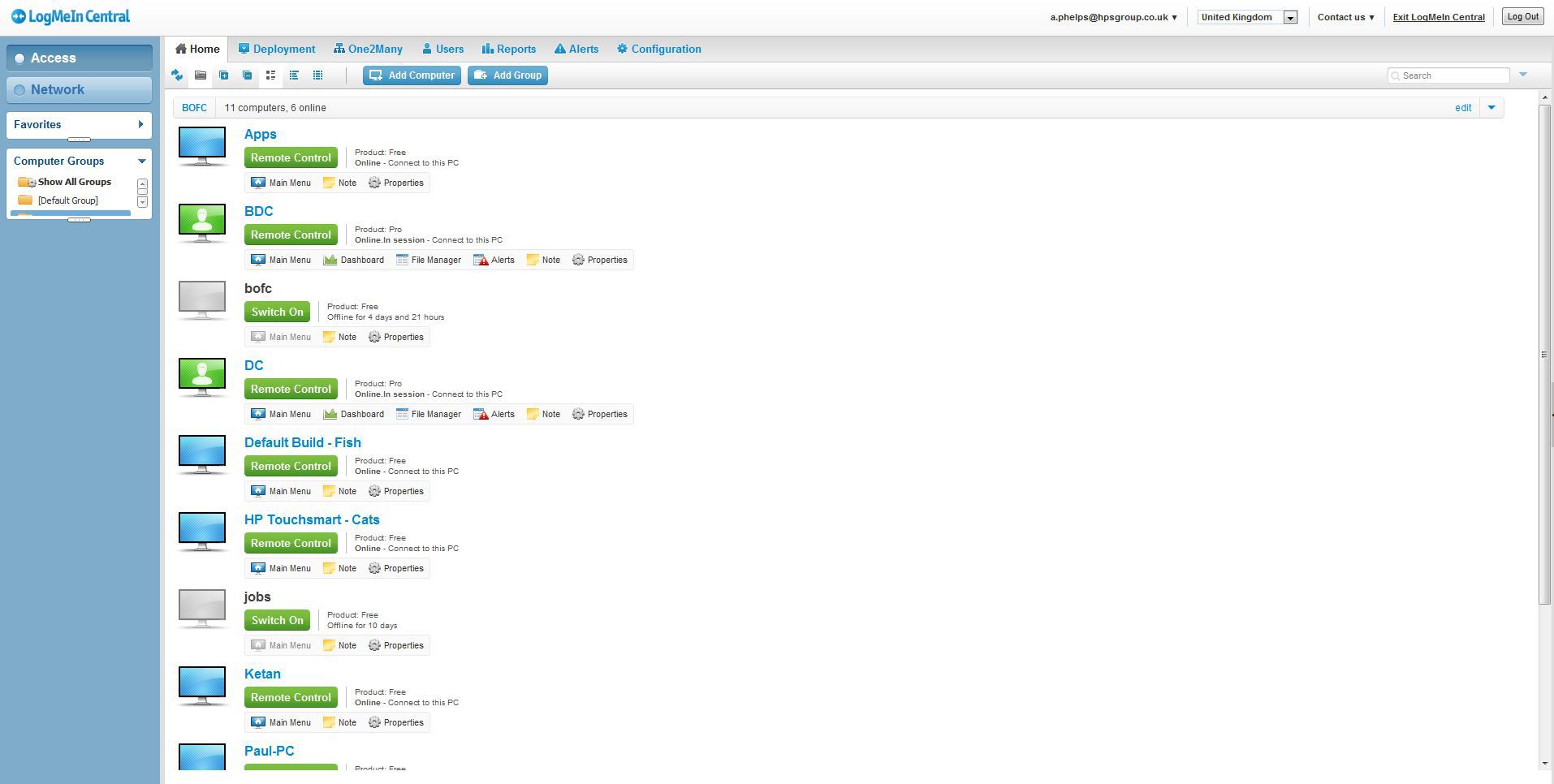
Task: Select the Network radio option
Action: [x=19, y=90]
